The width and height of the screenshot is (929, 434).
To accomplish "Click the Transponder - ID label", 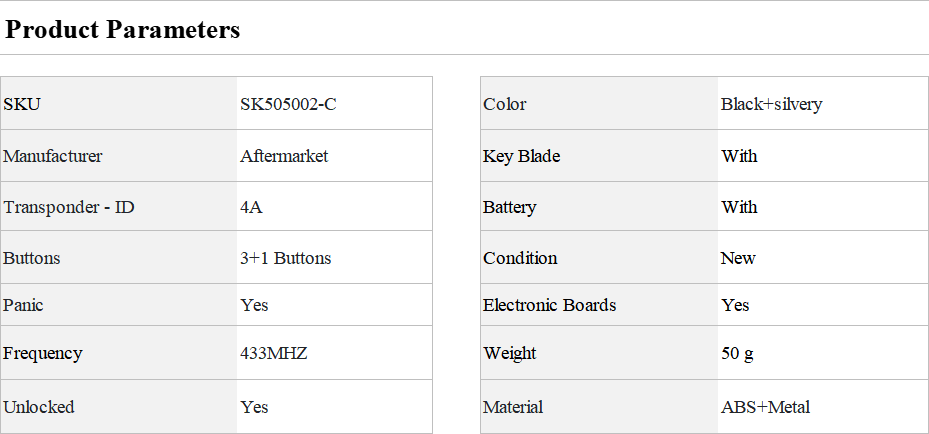I will point(69,208).
